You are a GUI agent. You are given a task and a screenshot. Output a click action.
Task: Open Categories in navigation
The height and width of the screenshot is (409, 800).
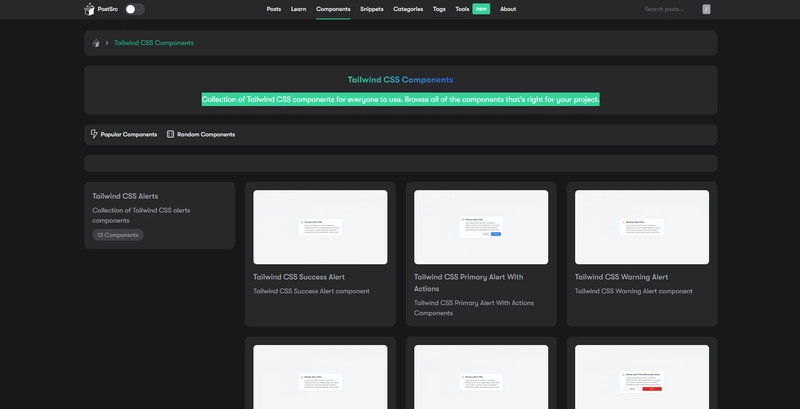click(x=408, y=9)
